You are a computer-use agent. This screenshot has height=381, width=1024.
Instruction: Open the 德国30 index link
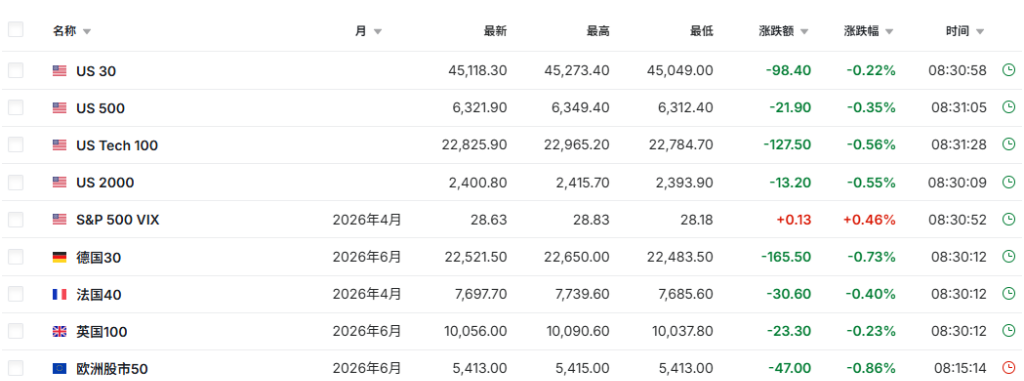point(99,257)
